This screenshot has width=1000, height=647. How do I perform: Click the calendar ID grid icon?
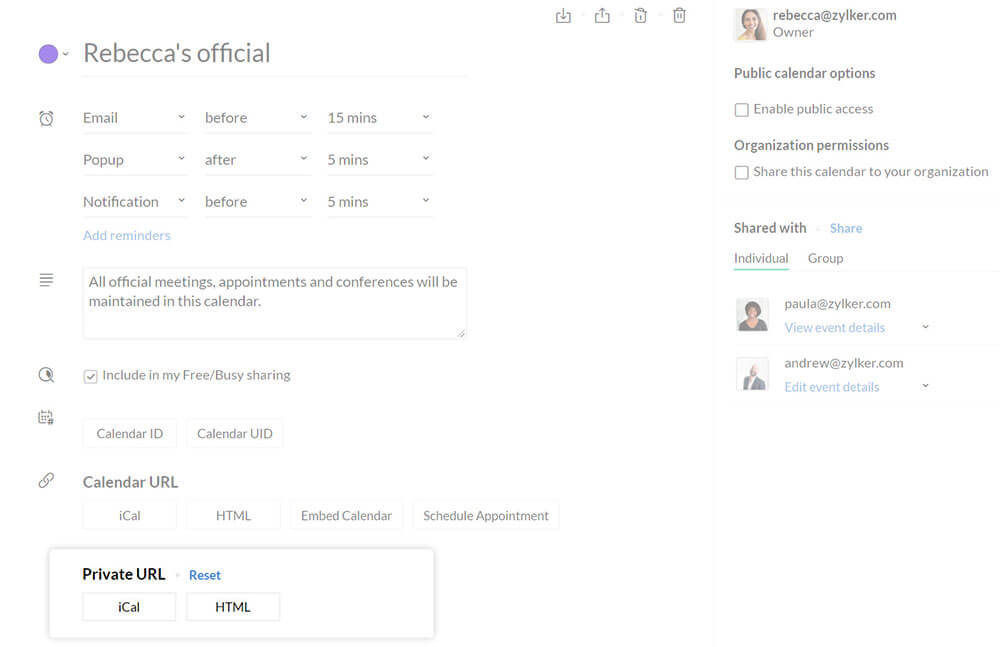[46, 417]
